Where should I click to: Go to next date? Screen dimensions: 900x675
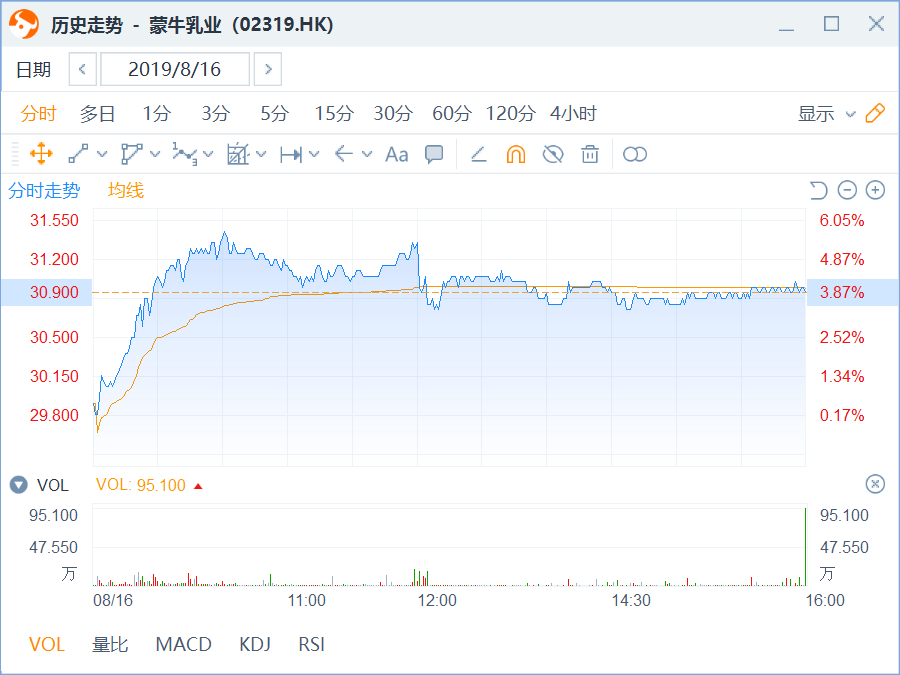pyautogui.click(x=268, y=69)
